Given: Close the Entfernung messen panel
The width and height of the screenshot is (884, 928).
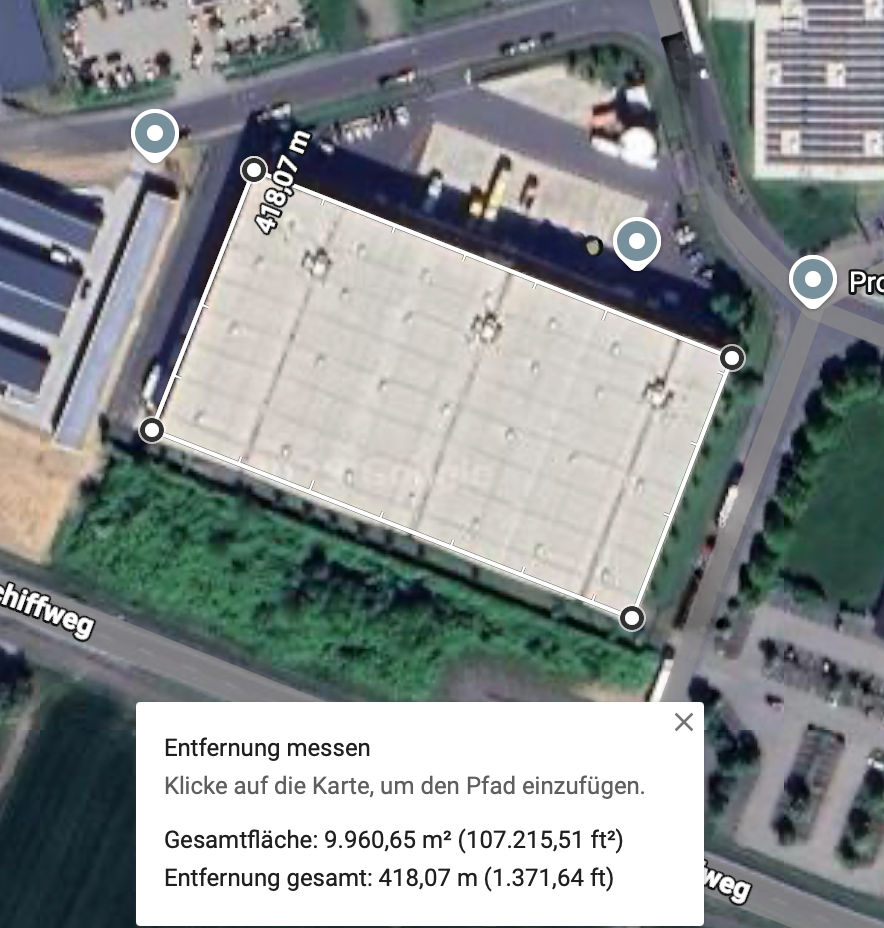Looking at the screenshot, I should coord(683,722).
